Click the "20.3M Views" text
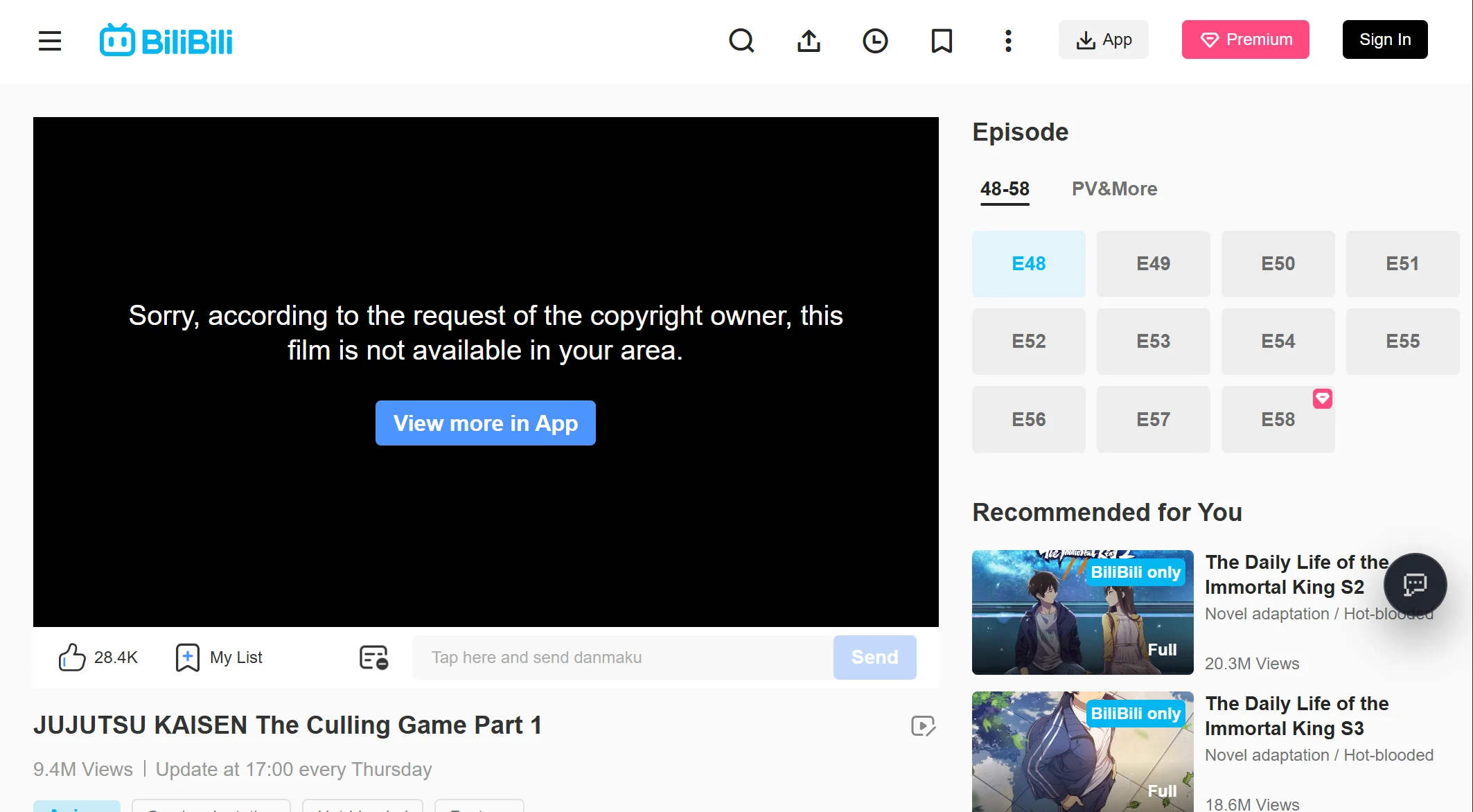The width and height of the screenshot is (1473, 812). click(1252, 663)
